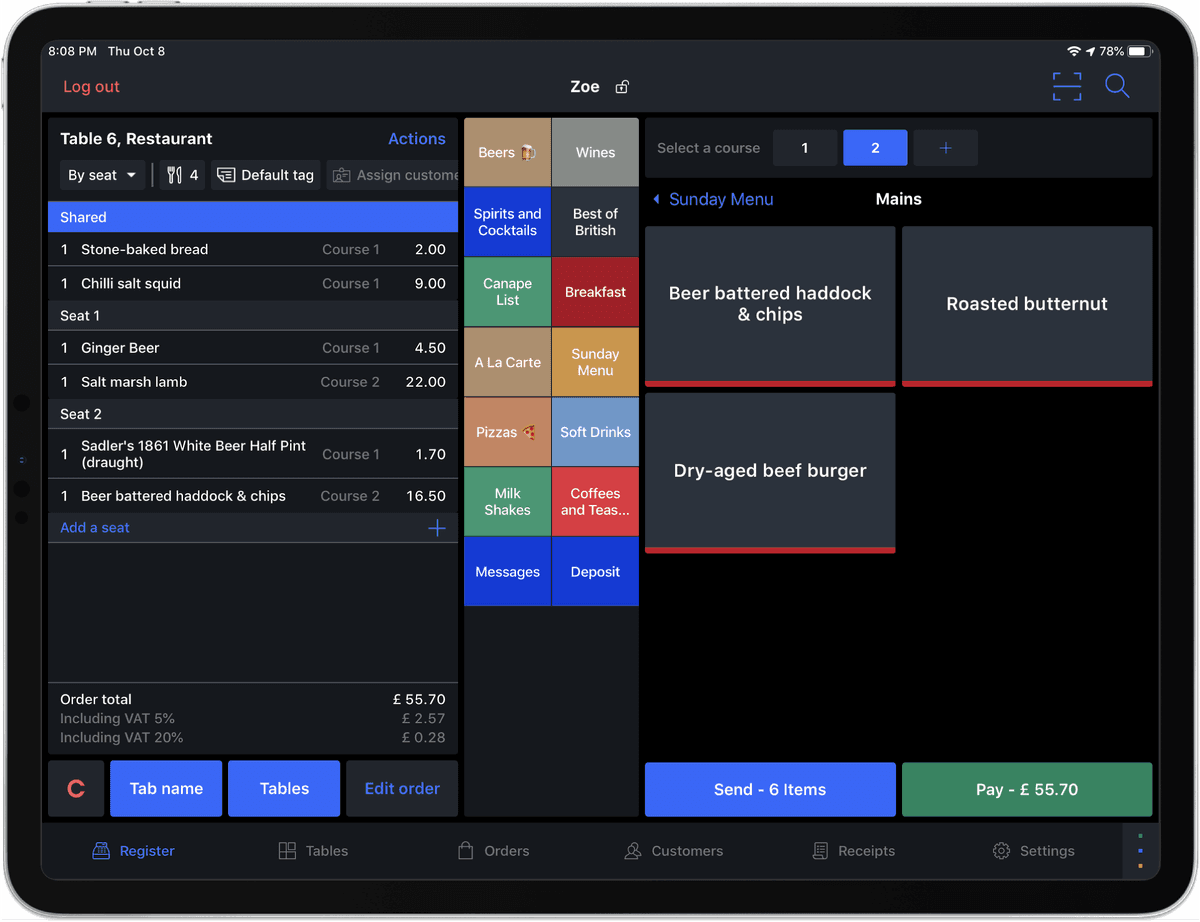Select course 1
The height and width of the screenshot is (922, 1200).
[x=805, y=148]
